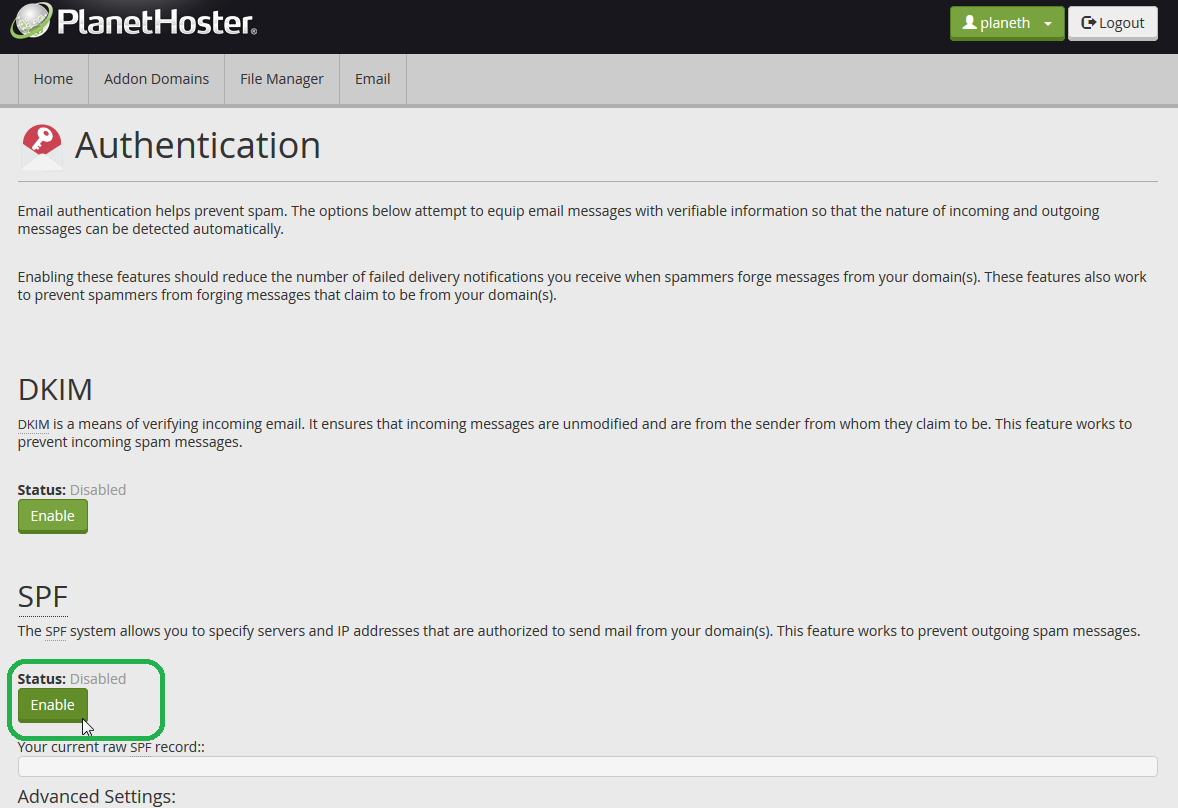This screenshot has width=1178, height=808.
Task: Switch to the File Manager tab
Action: pyautogui.click(x=281, y=79)
